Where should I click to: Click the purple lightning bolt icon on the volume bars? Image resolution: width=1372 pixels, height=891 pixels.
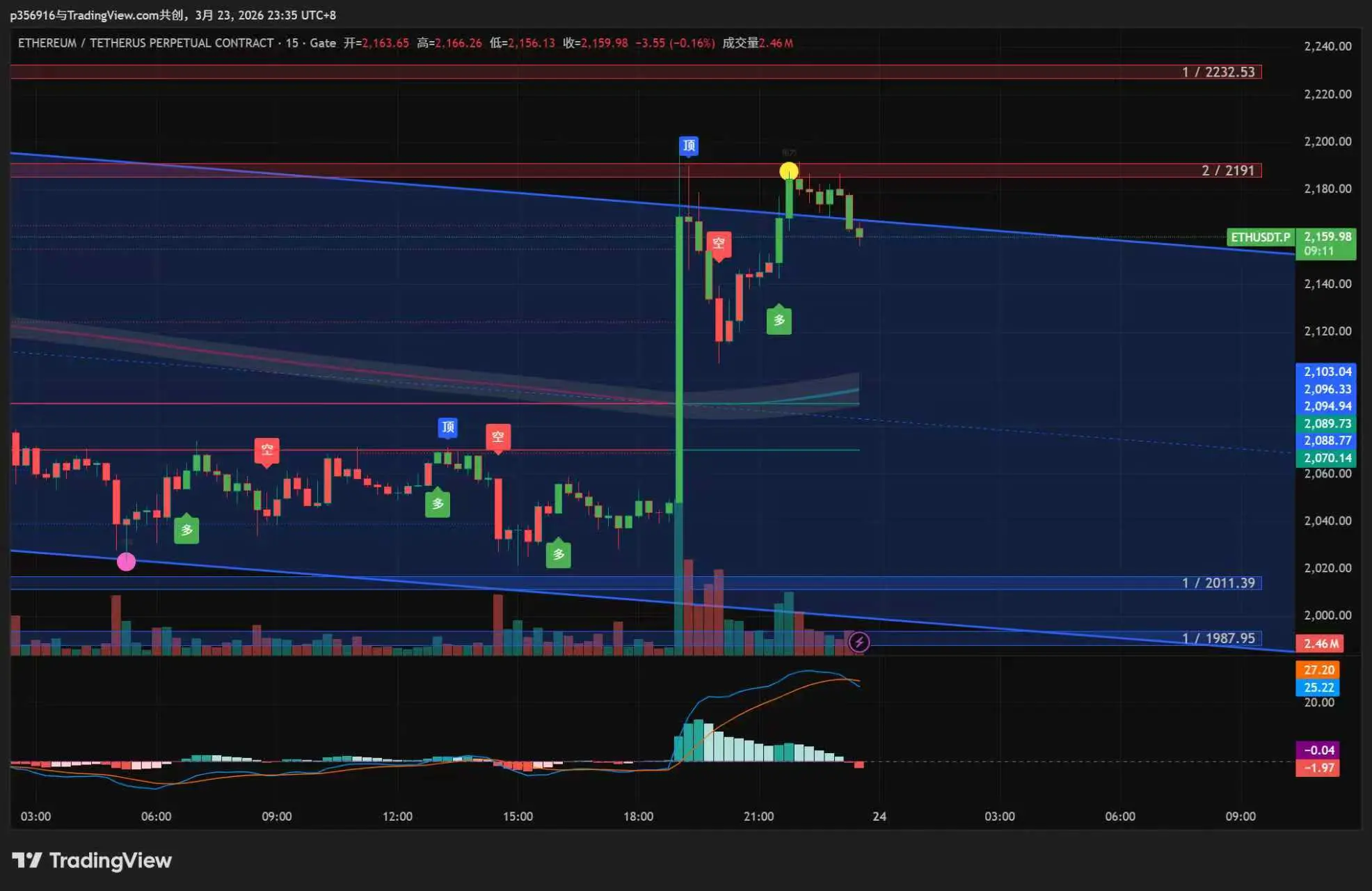point(859,642)
